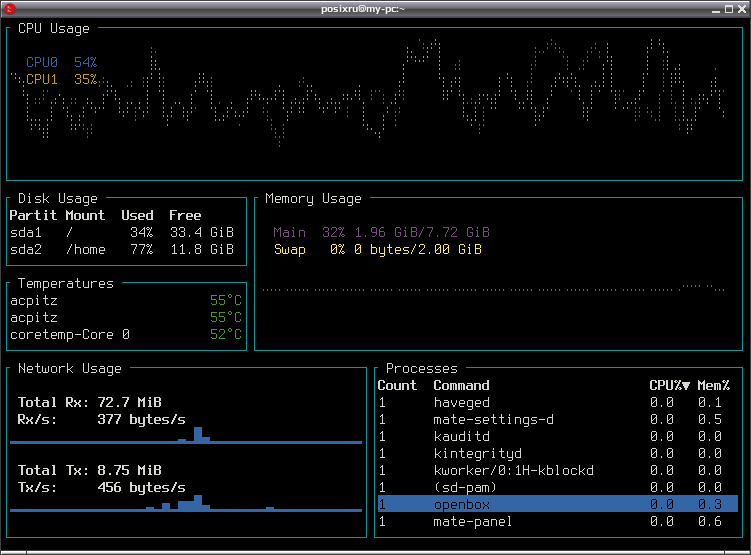Click the window title posixru@my-pc:~
The height and width of the screenshot is (555, 751).
point(363,9)
